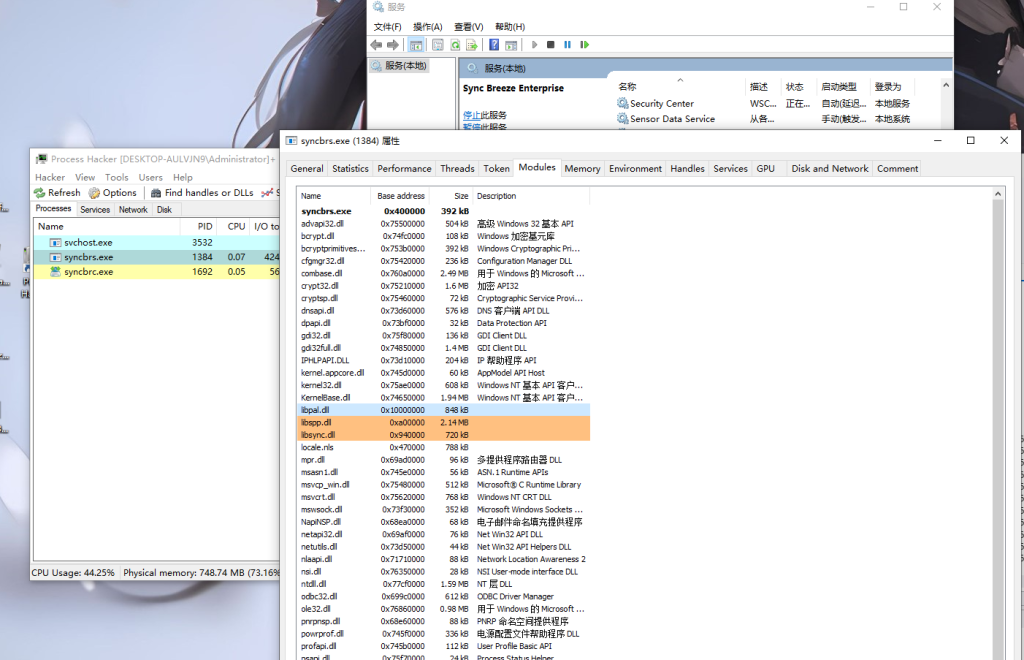This screenshot has height=660, width=1024.
Task: Open the Tools menu in Process Hacker
Action: coord(117,177)
